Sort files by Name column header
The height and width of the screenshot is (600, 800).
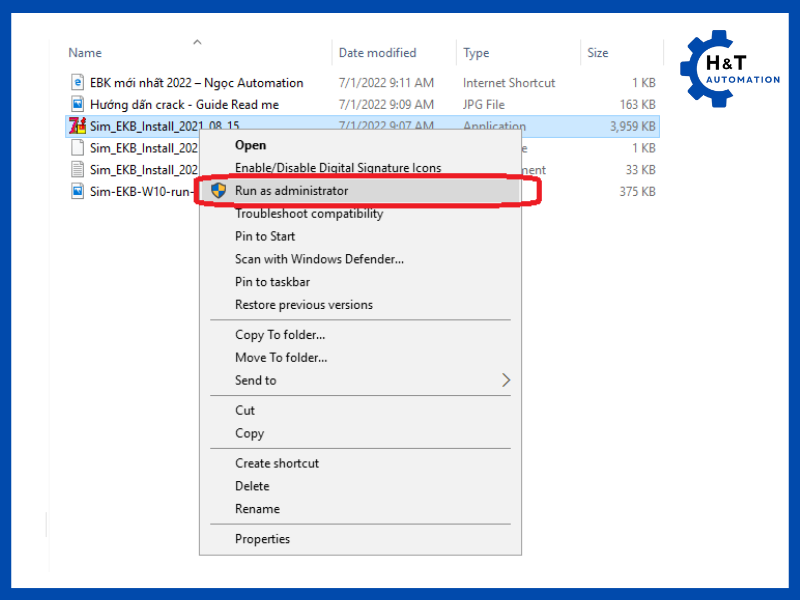click(x=86, y=53)
